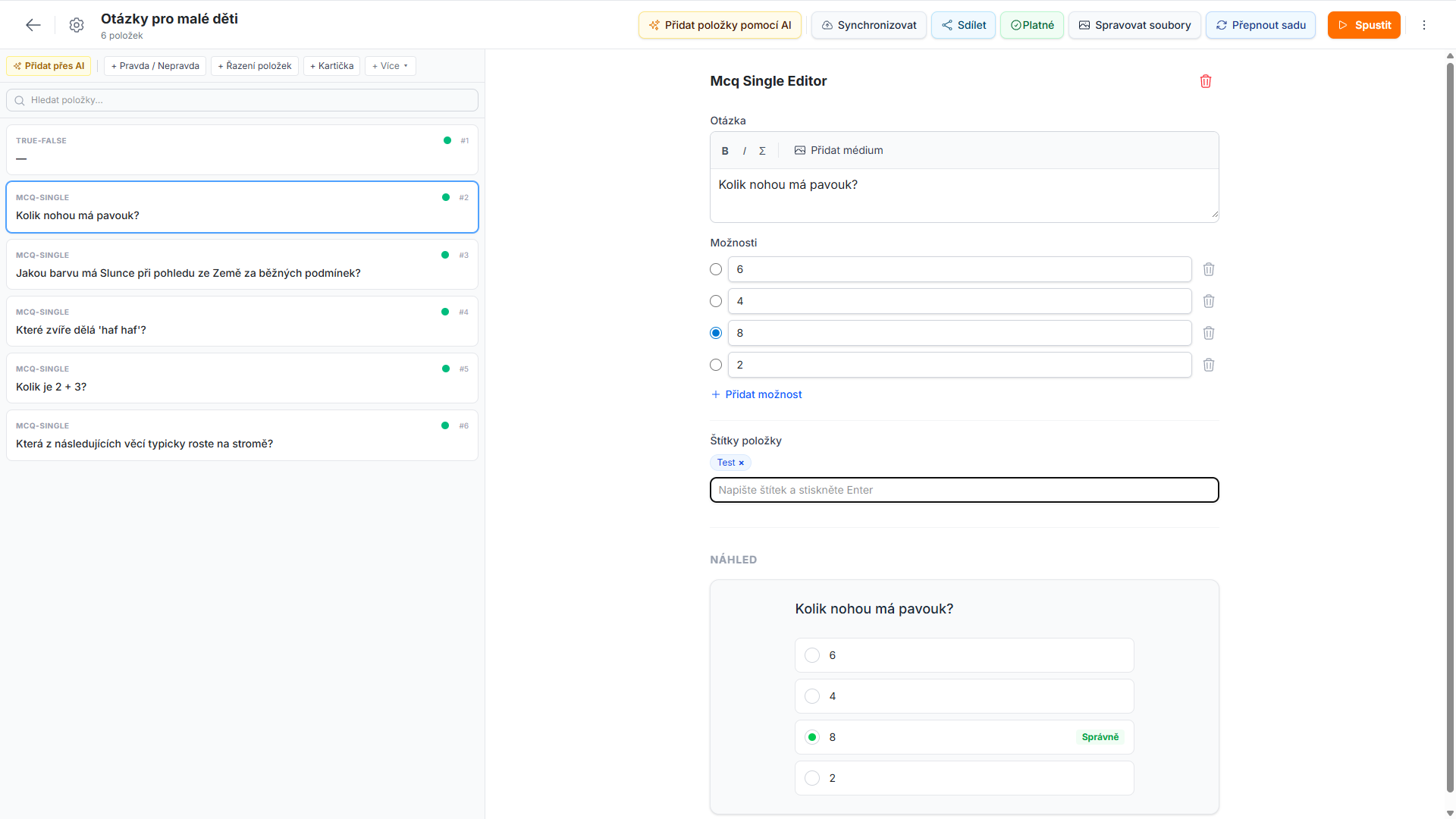This screenshot has width=1456, height=819.
Task: Edit the option field containing 8
Action: [959, 333]
